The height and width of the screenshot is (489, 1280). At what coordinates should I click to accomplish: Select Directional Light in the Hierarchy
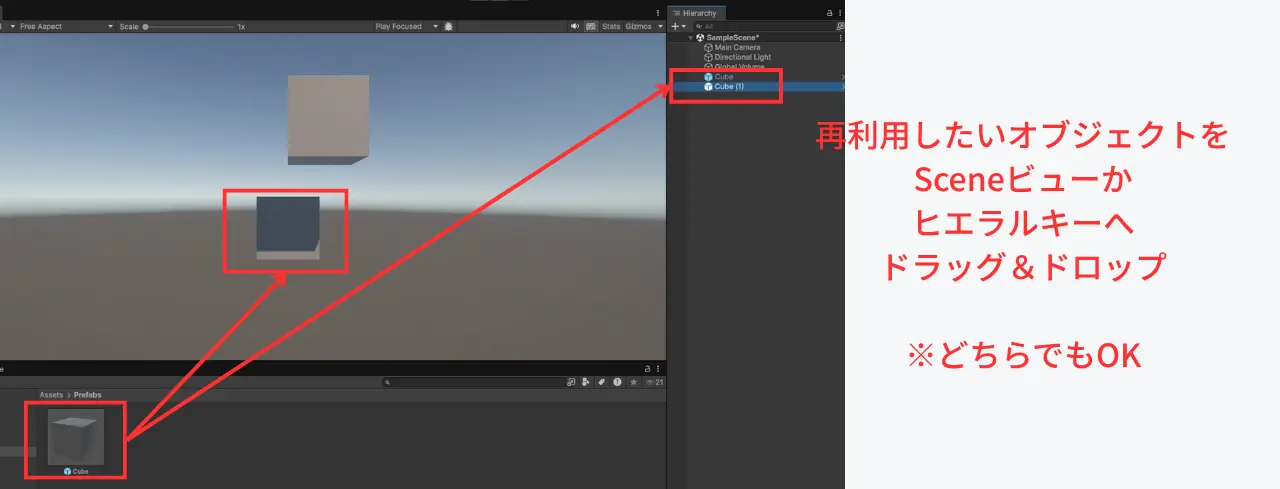click(742, 57)
